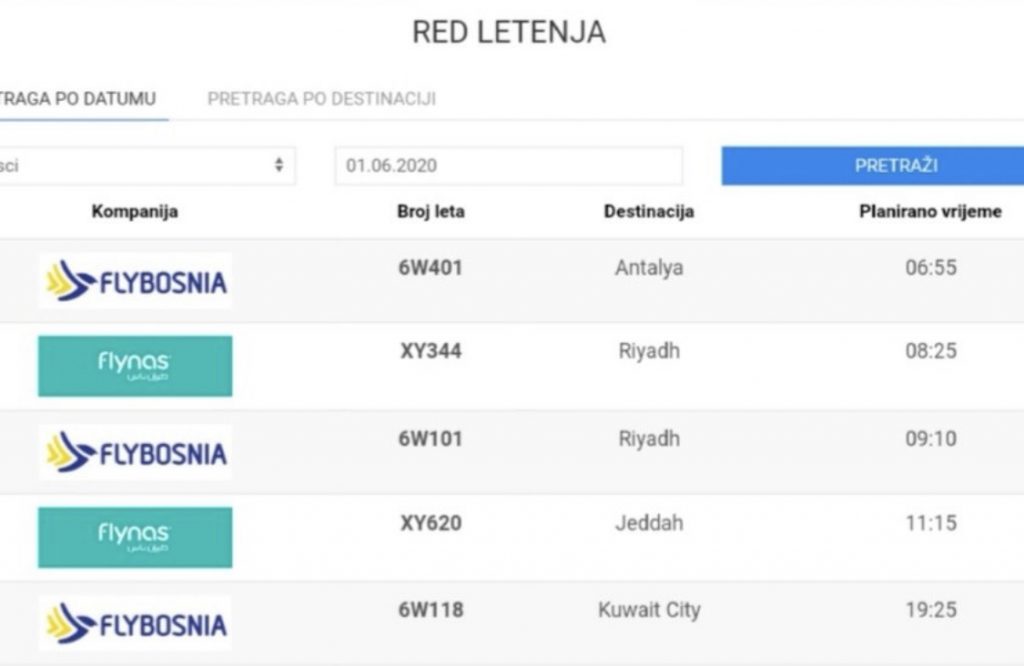1024x666 pixels.
Task: Select flight number 6W401
Action: click(430, 268)
